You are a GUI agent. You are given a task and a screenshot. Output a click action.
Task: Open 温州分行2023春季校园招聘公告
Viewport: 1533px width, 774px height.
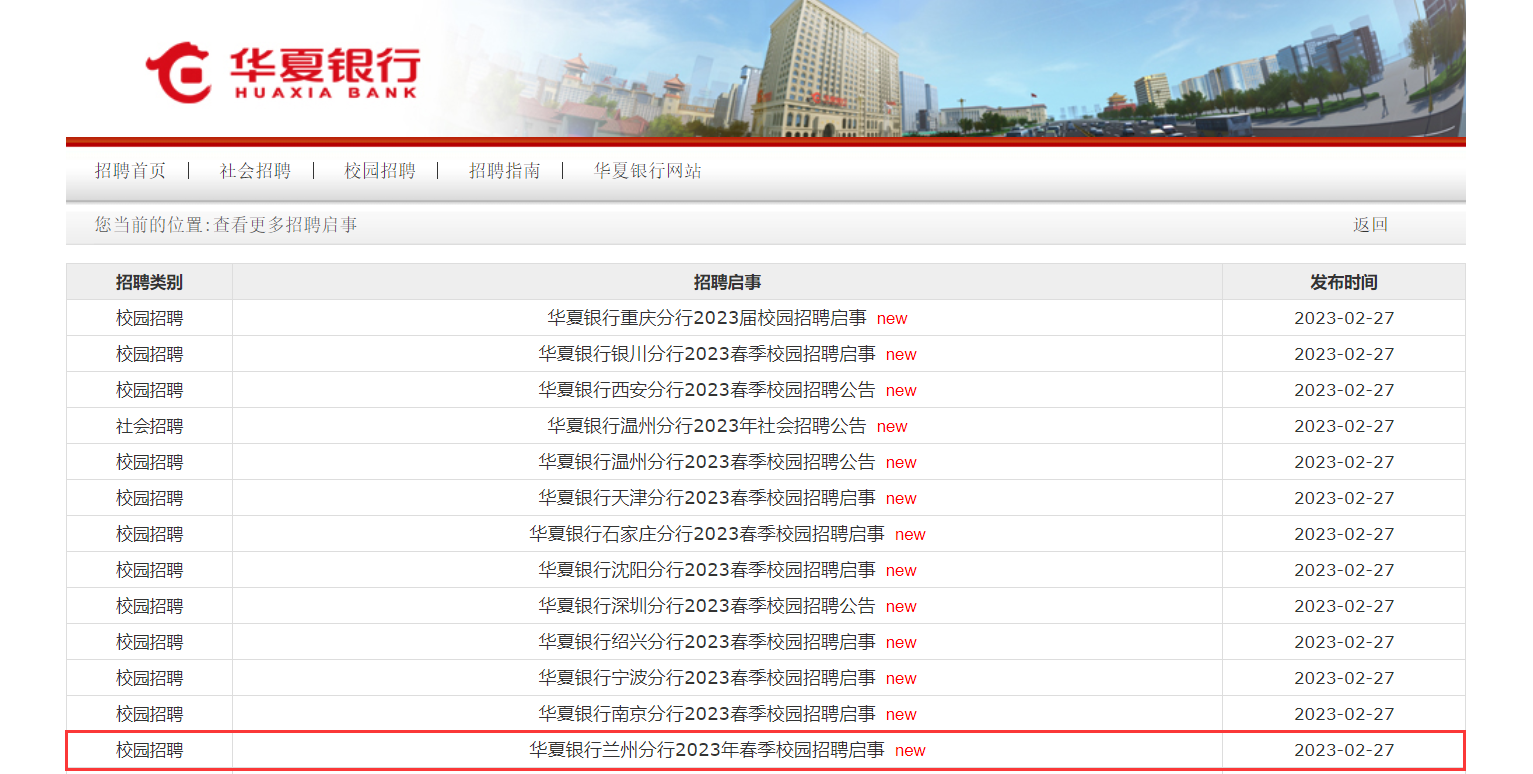pos(706,462)
